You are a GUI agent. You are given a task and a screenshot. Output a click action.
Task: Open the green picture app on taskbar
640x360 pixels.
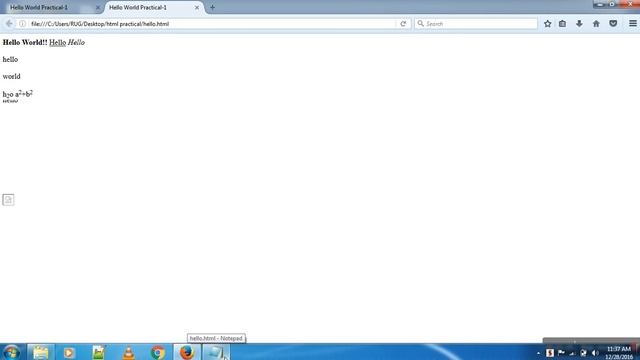click(x=98, y=352)
